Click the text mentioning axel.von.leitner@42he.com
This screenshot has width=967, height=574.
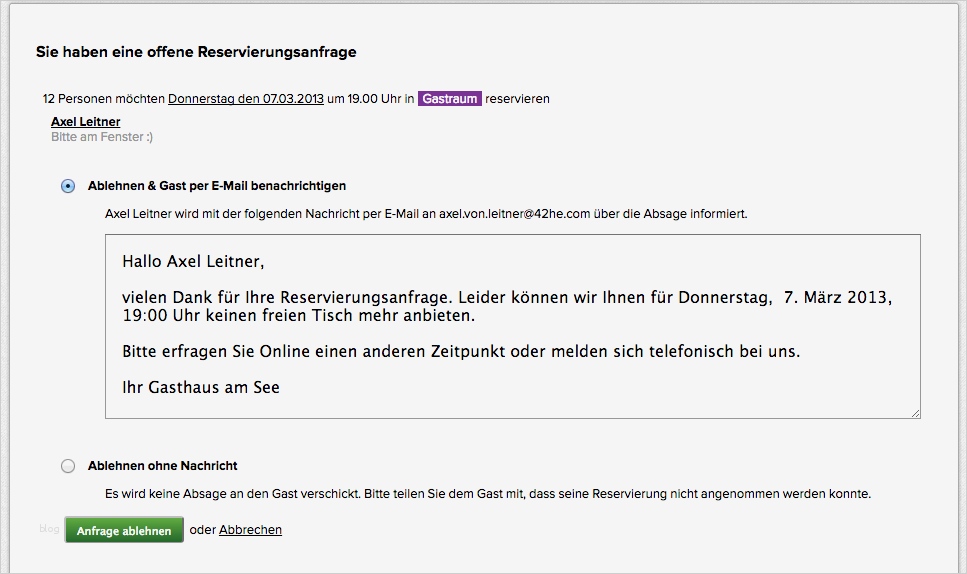[x=426, y=214]
